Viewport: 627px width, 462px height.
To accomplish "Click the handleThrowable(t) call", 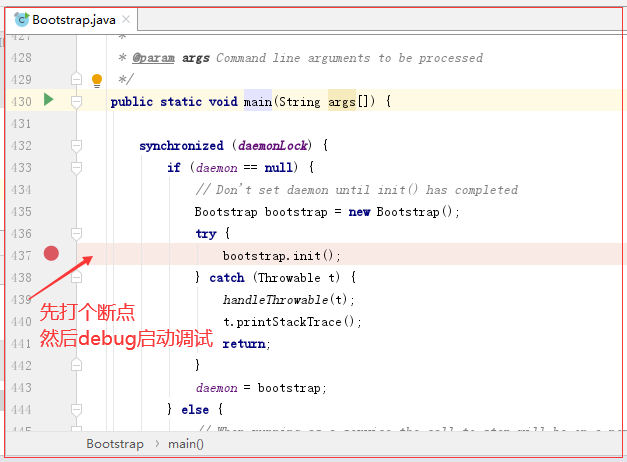I will pos(288,300).
